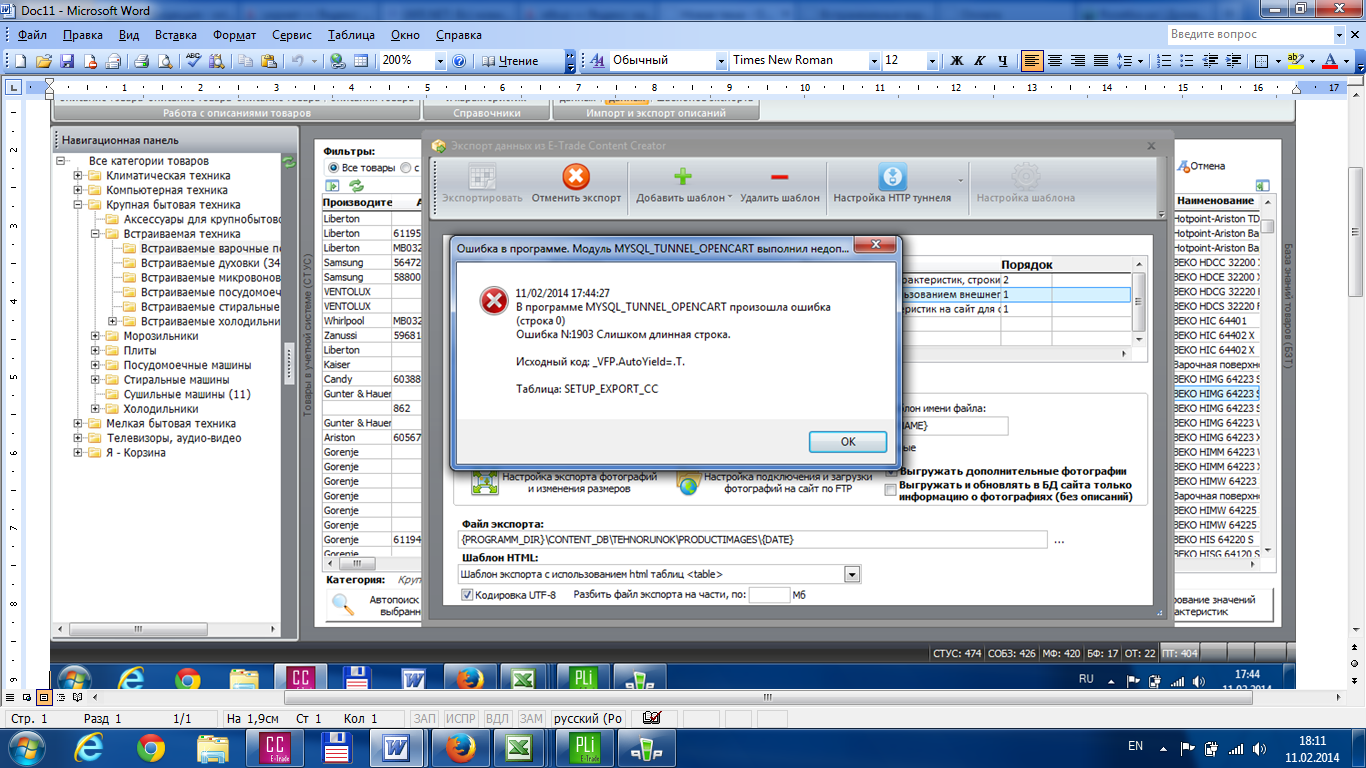Open the Формат menu

pos(235,35)
